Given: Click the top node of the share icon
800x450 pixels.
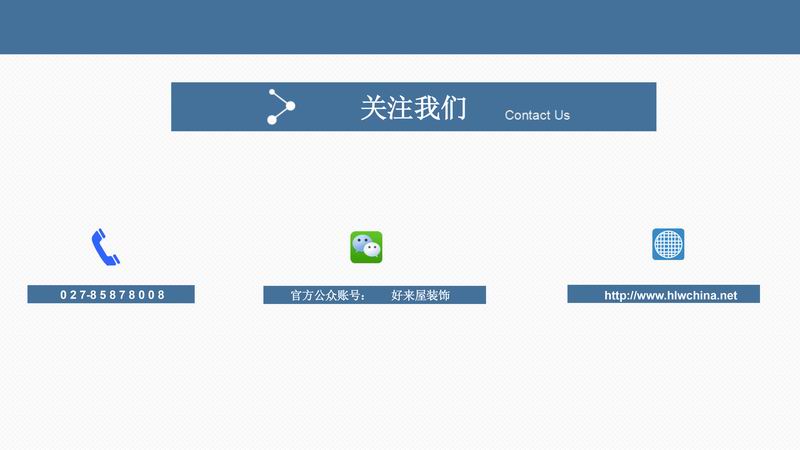Looking at the screenshot, I should pos(272,93).
